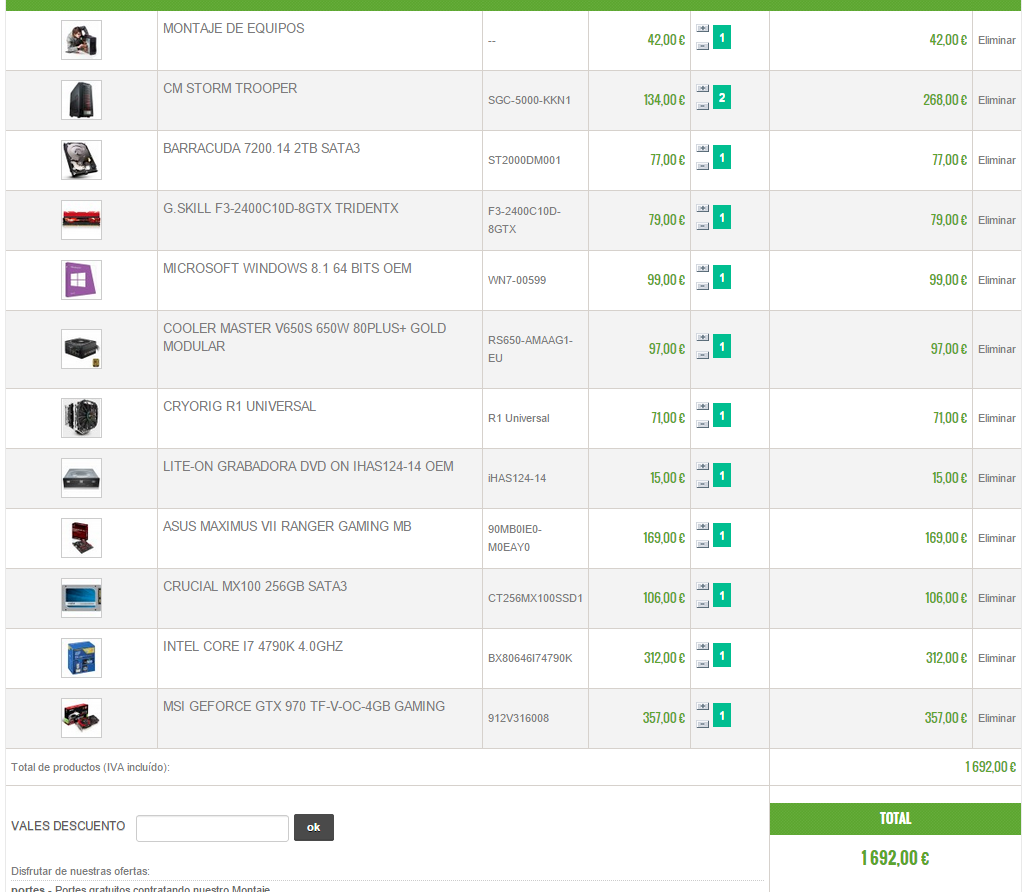Screen dimensions: 1028x892
Task: Click Eliminar on Barracuda 2TB row
Action: (x=997, y=161)
